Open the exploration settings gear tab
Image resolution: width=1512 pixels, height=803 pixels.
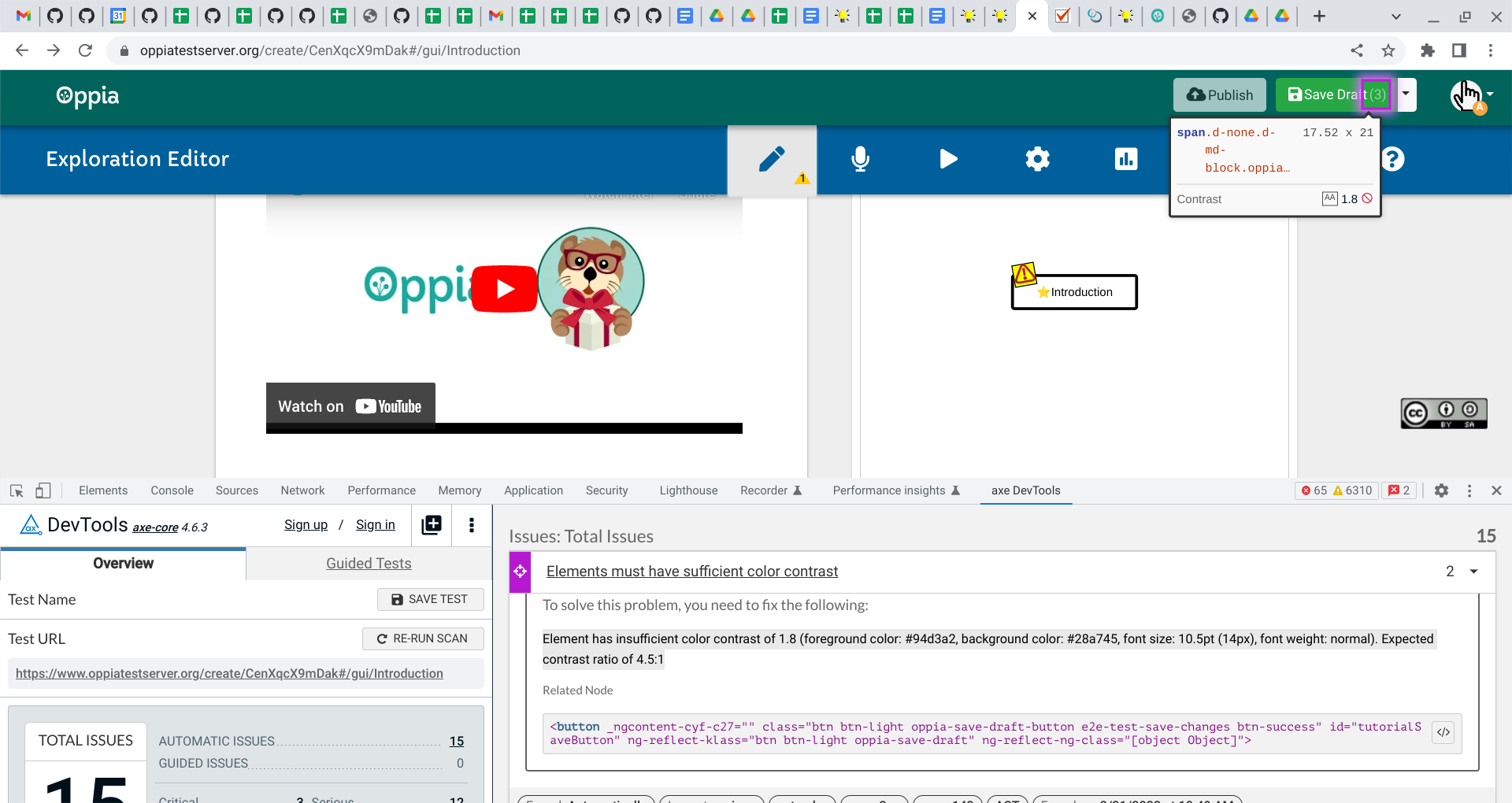coord(1037,159)
